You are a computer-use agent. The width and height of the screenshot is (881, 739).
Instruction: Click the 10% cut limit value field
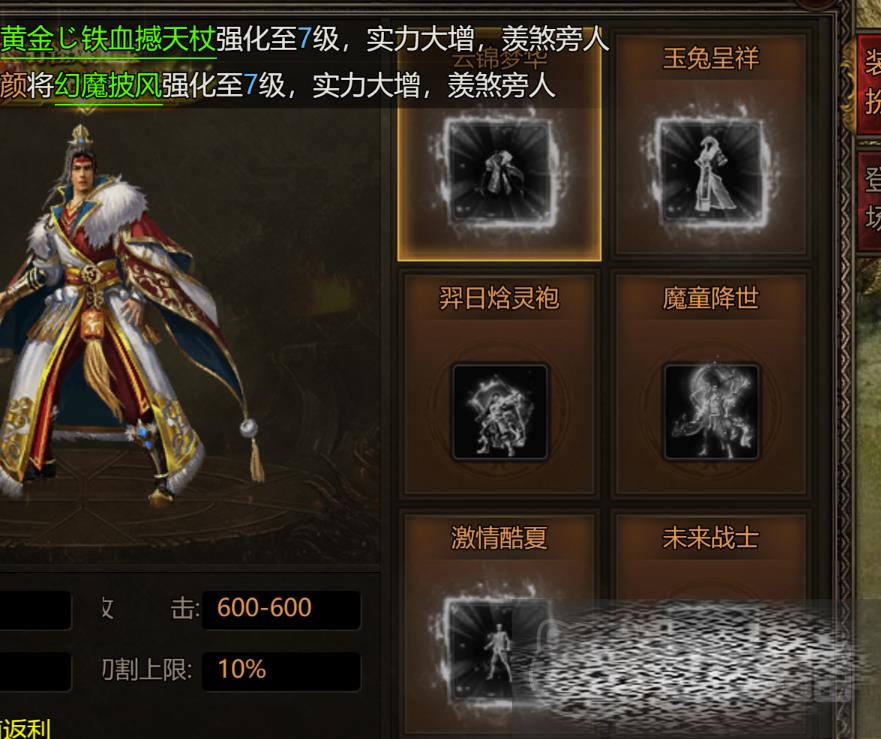click(281, 670)
